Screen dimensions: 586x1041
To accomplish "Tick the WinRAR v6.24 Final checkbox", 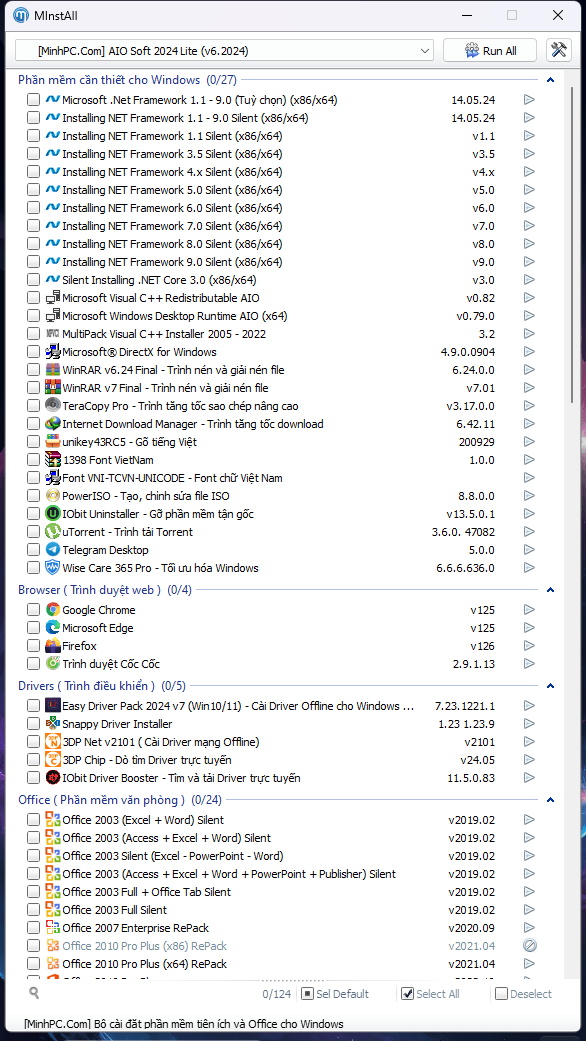I will [x=33, y=370].
